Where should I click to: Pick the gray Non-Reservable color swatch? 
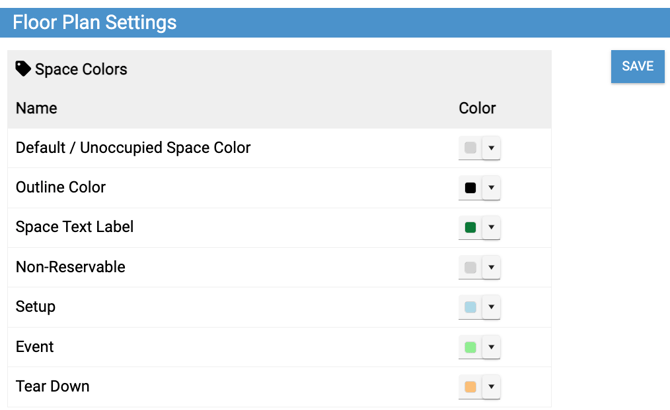(470, 268)
